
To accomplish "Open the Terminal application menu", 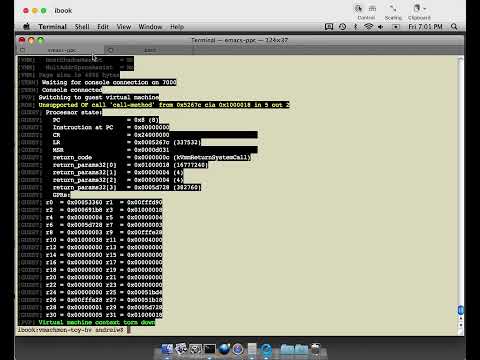I will click(x=52, y=27).
